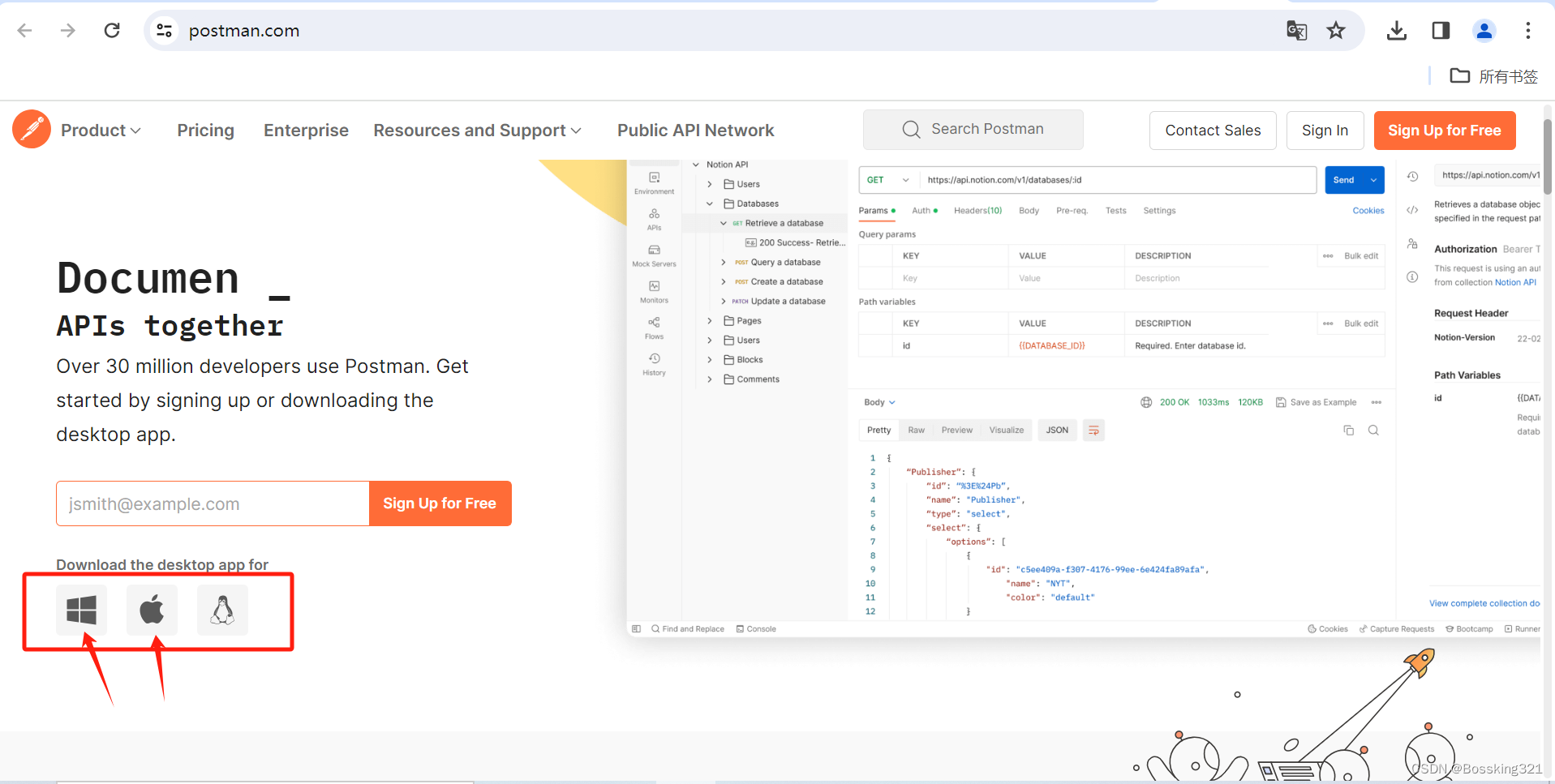1555x784 pixels.
Task: Open the GET method dropdown
Action: (x=888, y=180)
